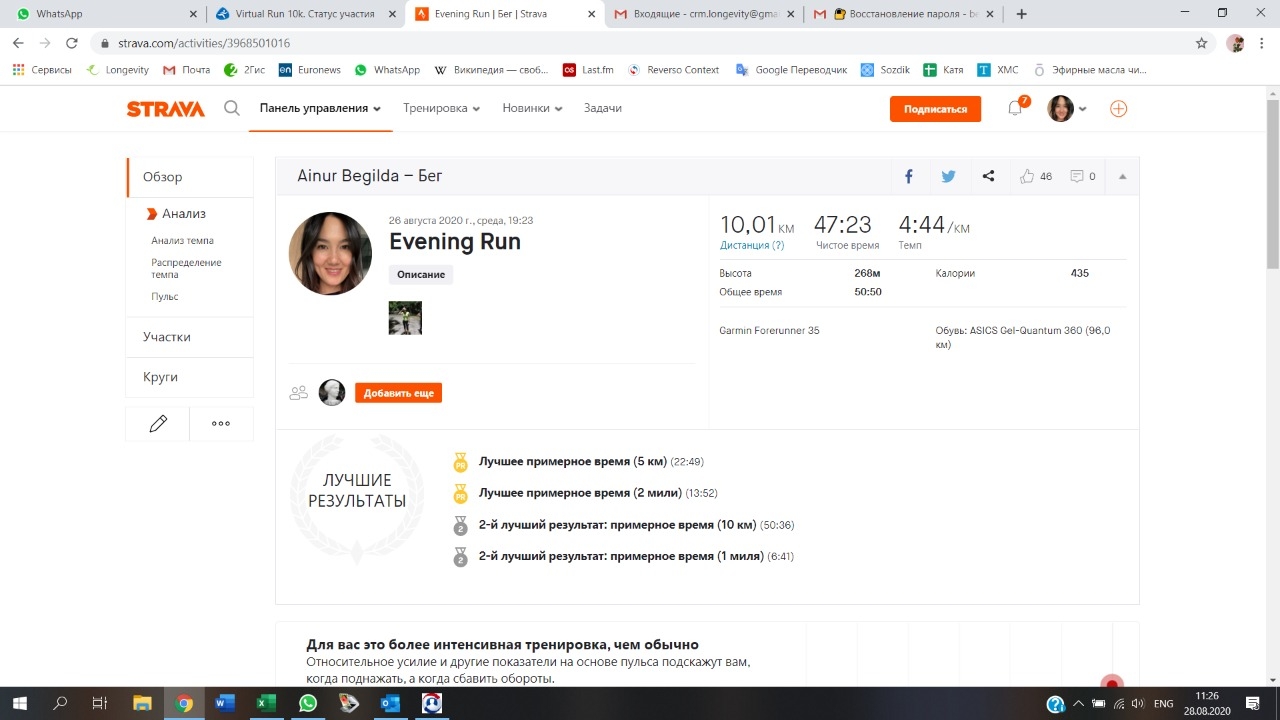Expand the Тренировка dropdown menu

pyautogui.click(x=441, y=108)
